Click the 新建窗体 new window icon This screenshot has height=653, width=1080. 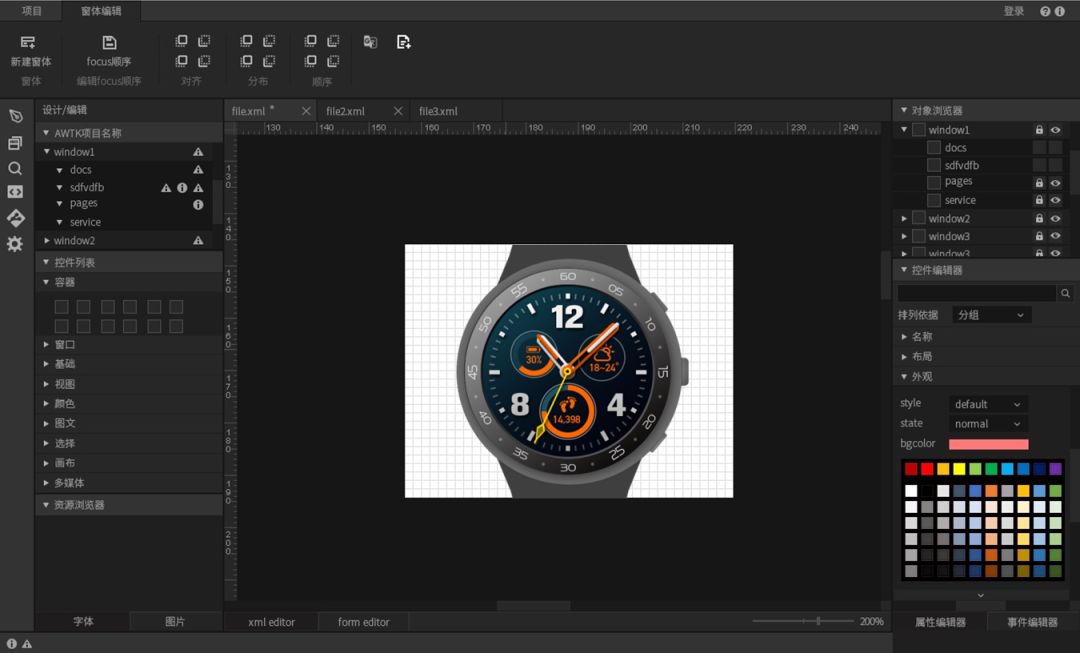point(28,43)
